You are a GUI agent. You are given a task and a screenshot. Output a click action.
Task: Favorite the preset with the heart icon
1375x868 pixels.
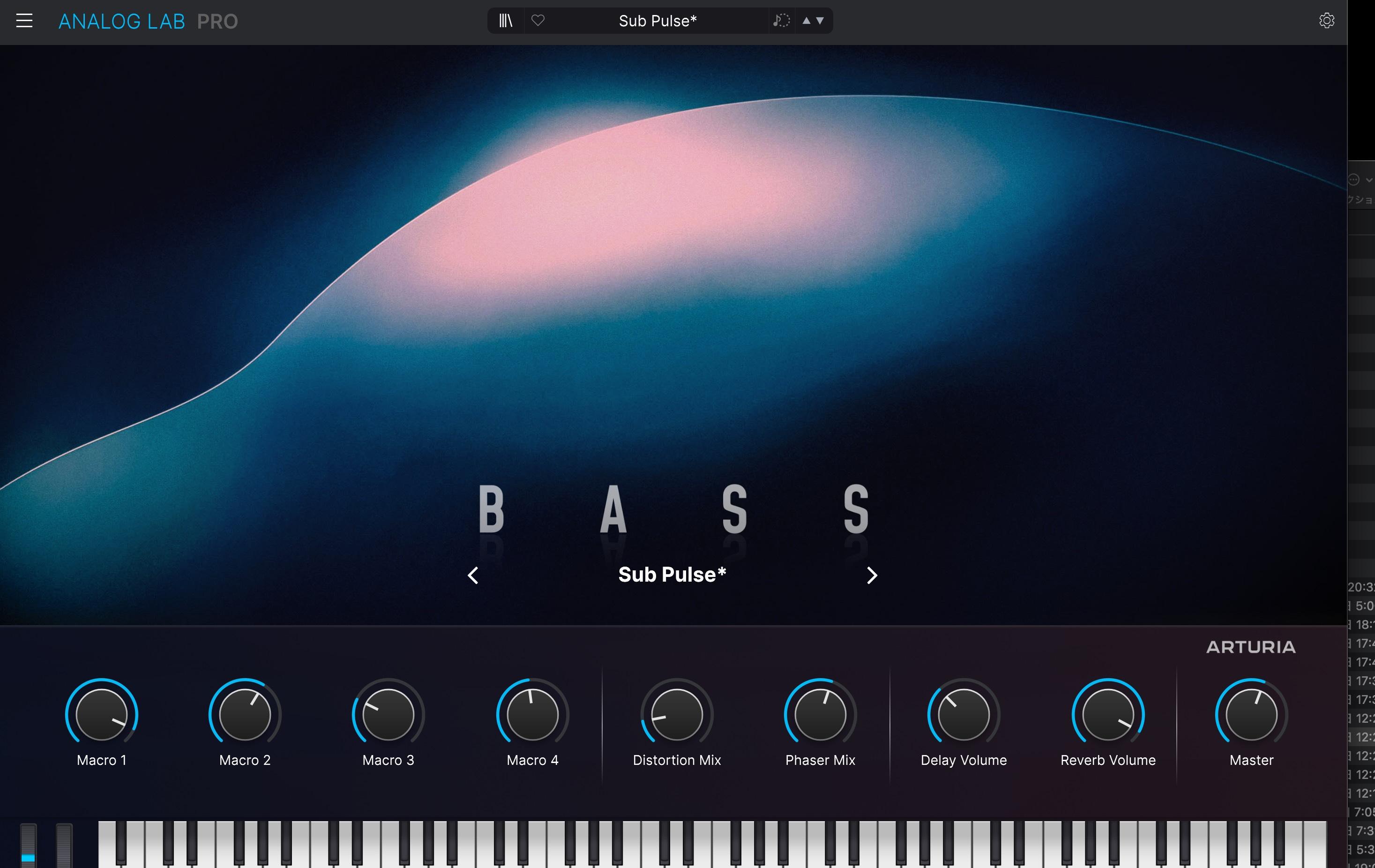[538, 21]
